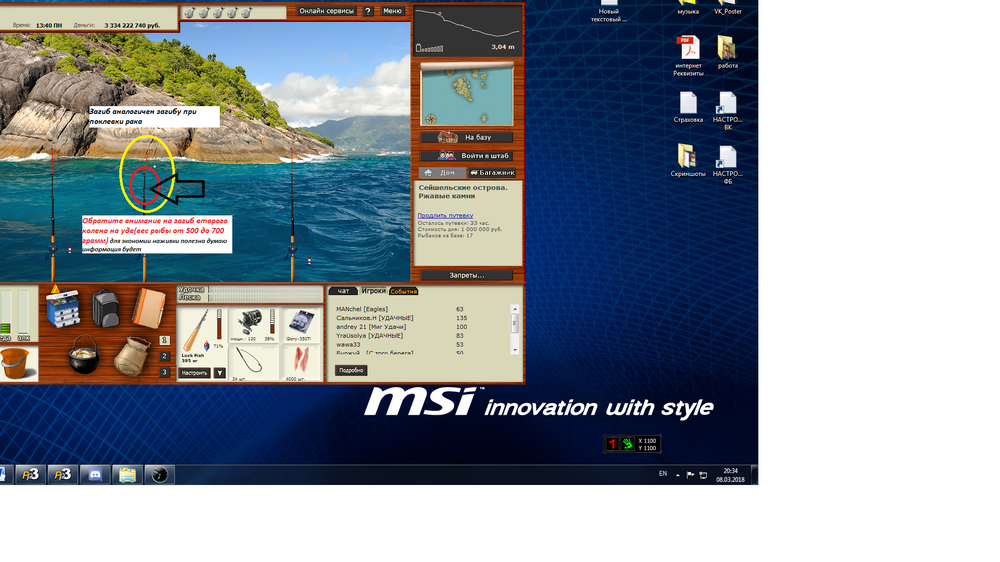
Task: Click the events list scrollbar
Action: 515,324
